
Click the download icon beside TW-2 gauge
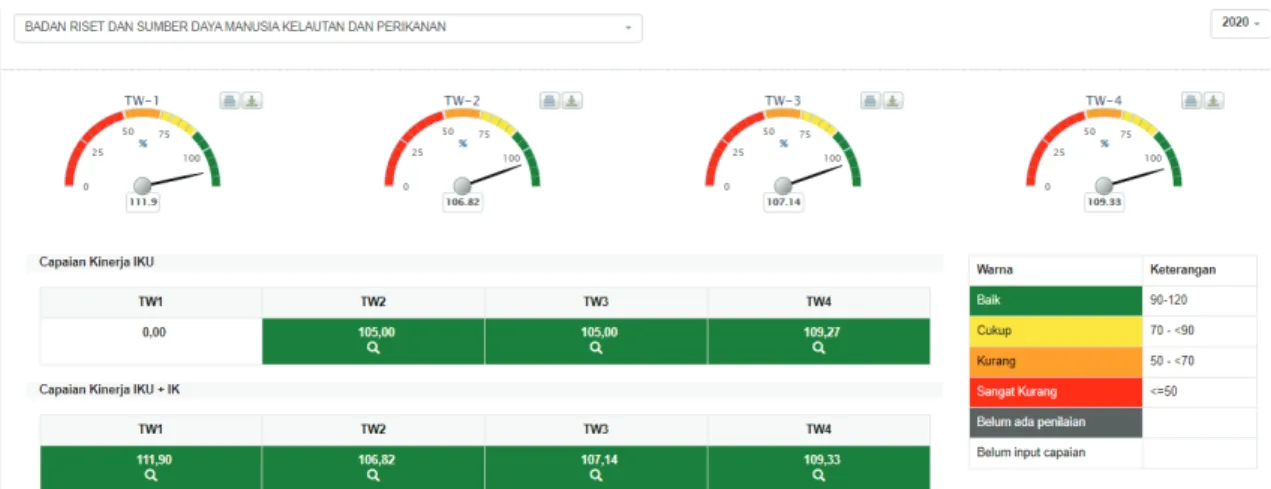(x=572, y=101)
